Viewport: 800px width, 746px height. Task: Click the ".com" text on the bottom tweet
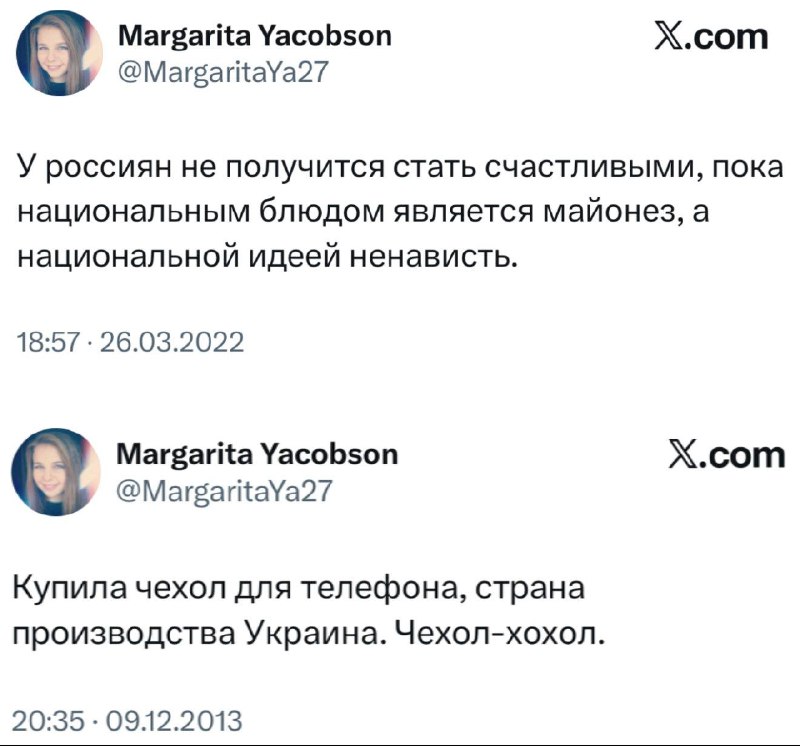[741, 455]
